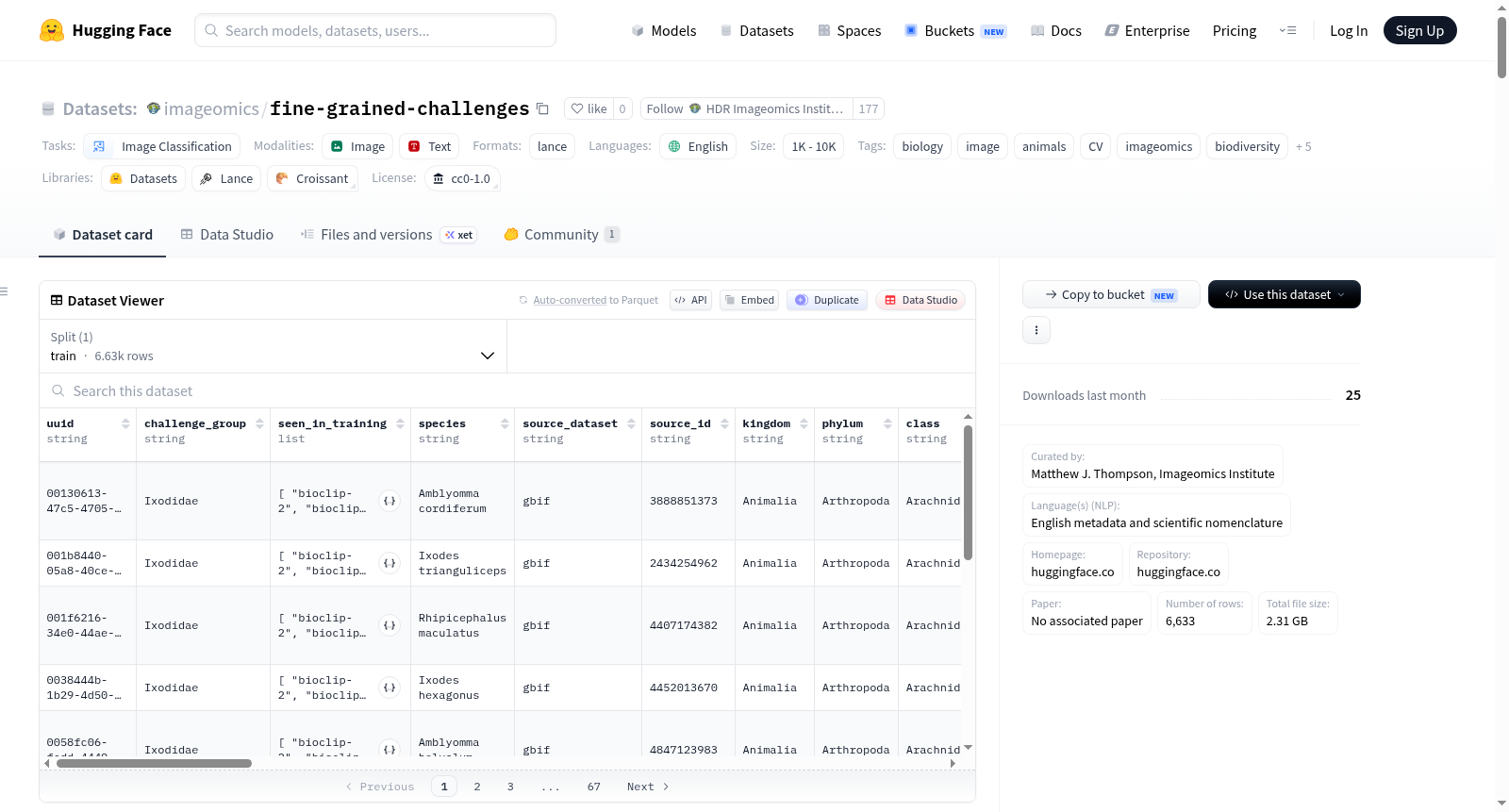Sort by the phylum column
This screenshot has height=812, width=1509.
[888, 424]
